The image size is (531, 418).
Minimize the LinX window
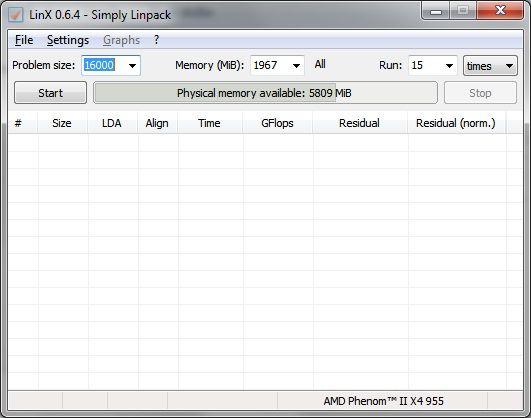click(436, 12)
